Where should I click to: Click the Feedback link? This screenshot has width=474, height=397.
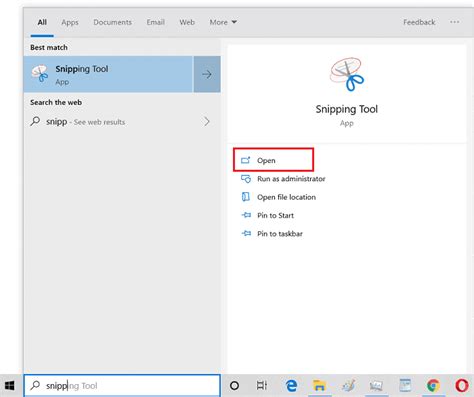(419, 22)
